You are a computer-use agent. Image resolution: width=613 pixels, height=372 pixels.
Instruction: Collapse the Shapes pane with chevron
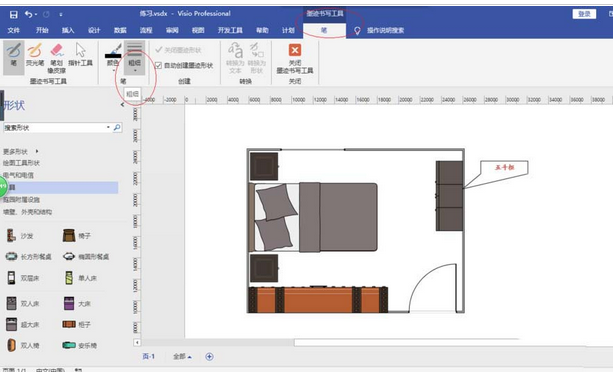click(x=122, y=105)
